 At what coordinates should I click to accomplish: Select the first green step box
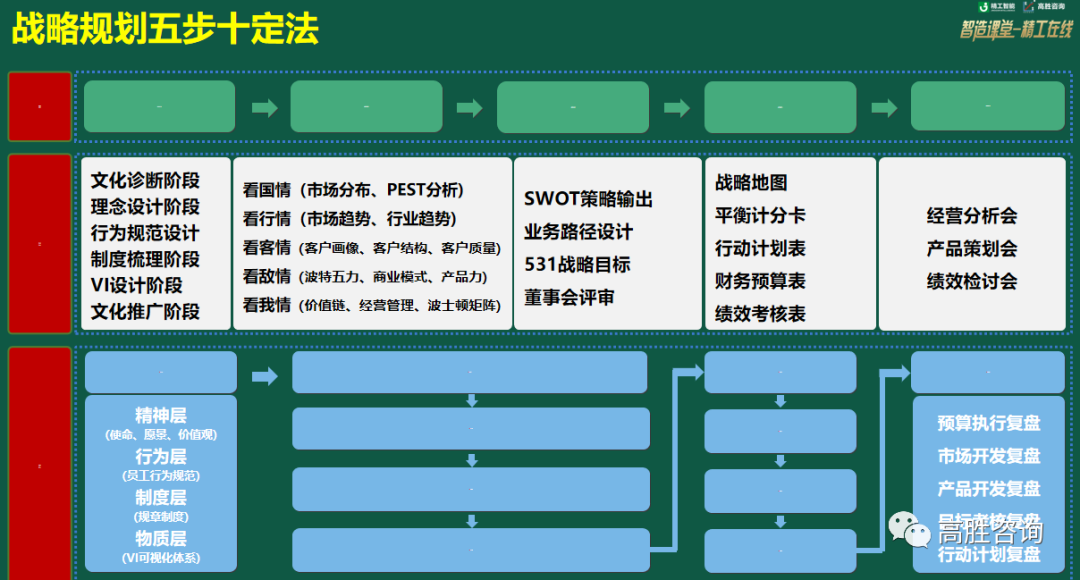coord(159,107)
